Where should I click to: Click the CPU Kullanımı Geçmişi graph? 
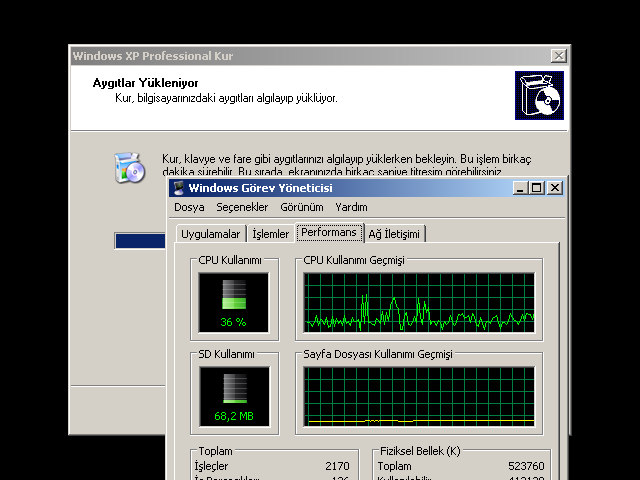[x=419, y=302]
